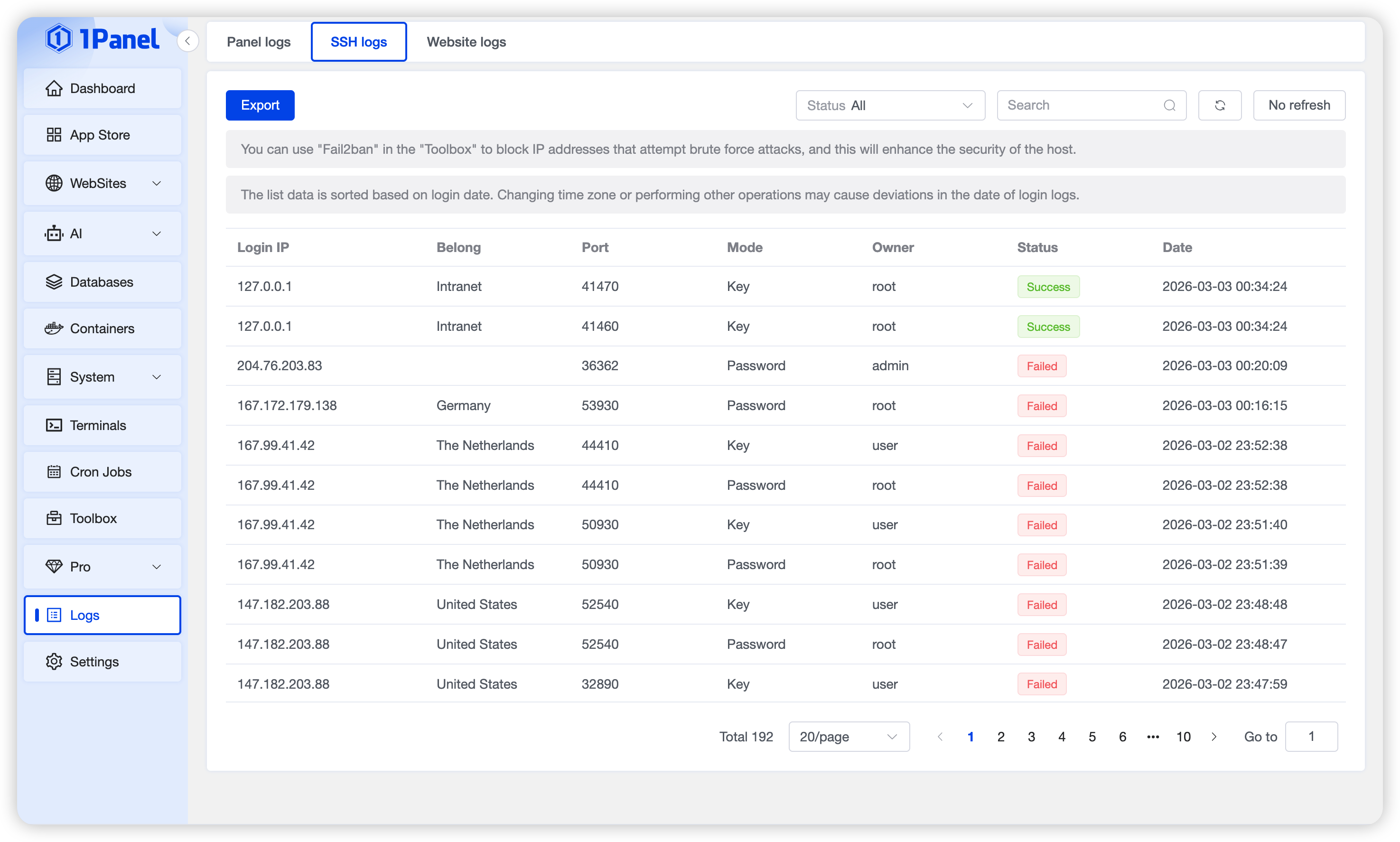Open the Status All filter dropdown
This screenshot has height=842, width=1400.
[x=889, y=105]
